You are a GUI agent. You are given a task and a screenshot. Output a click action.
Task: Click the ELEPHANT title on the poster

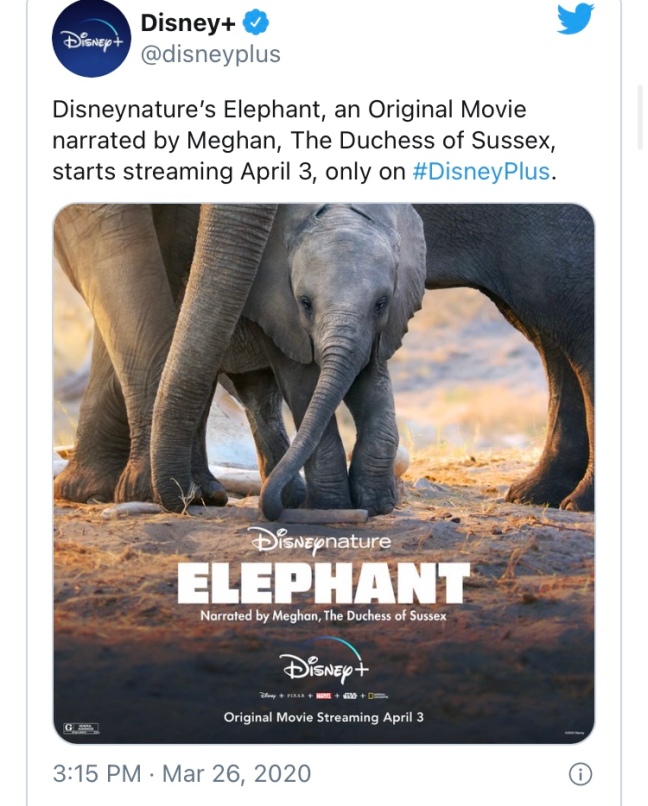(323, 583)
